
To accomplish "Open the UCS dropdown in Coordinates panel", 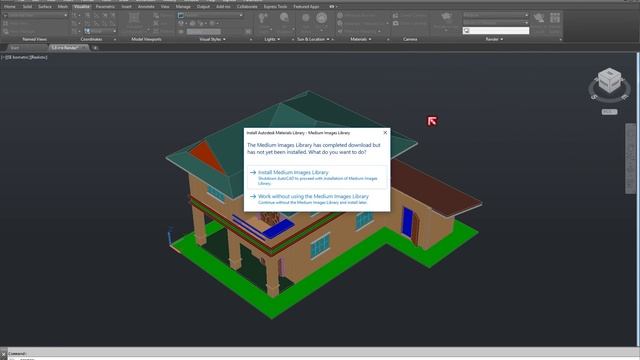I will click(100, 31).
